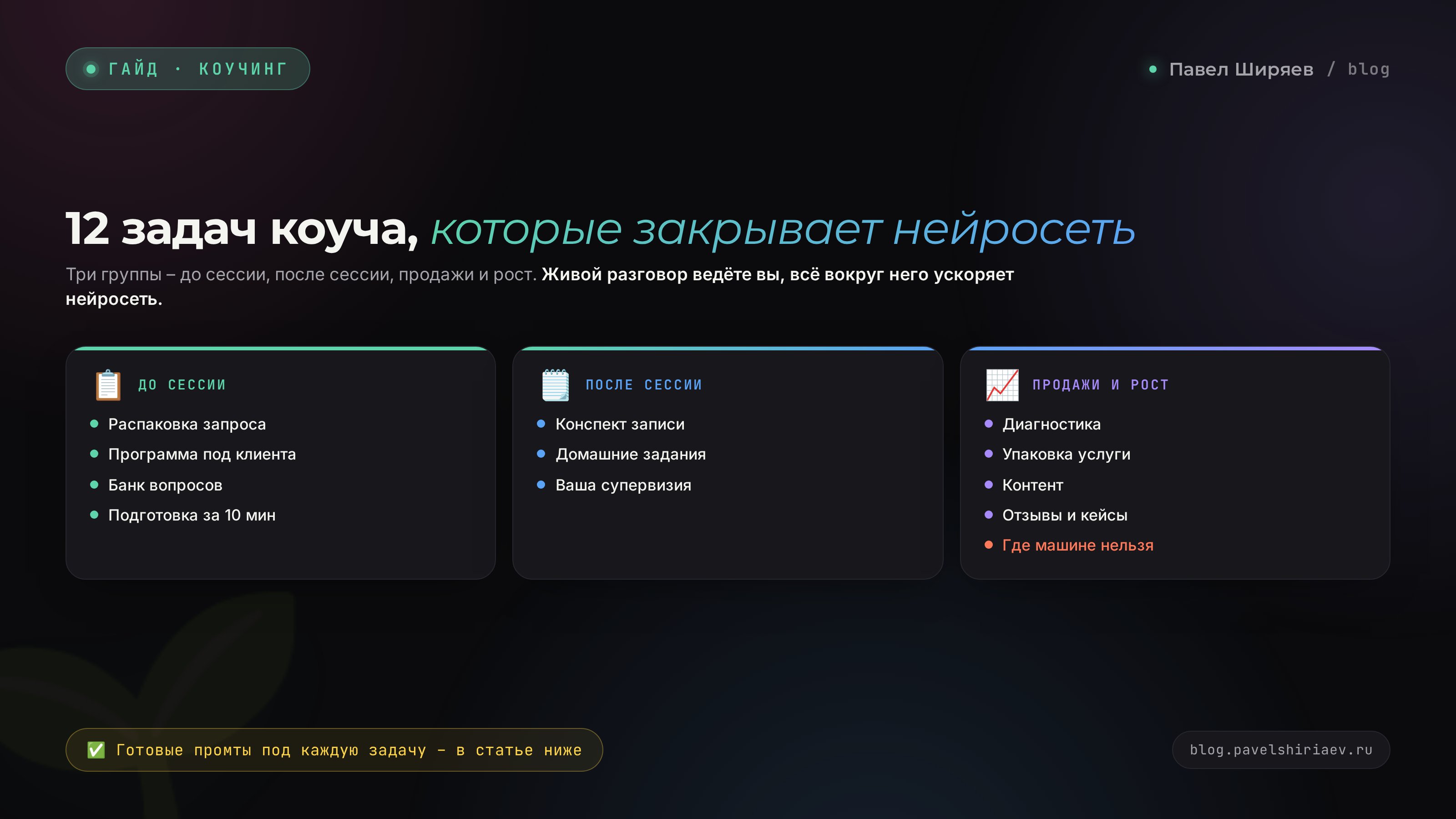Click the green dot in ГАЙД · КОУЧИНГ badge
Image resolution: width=1456 pixels, height=819 pixels.
click(91, 69)
